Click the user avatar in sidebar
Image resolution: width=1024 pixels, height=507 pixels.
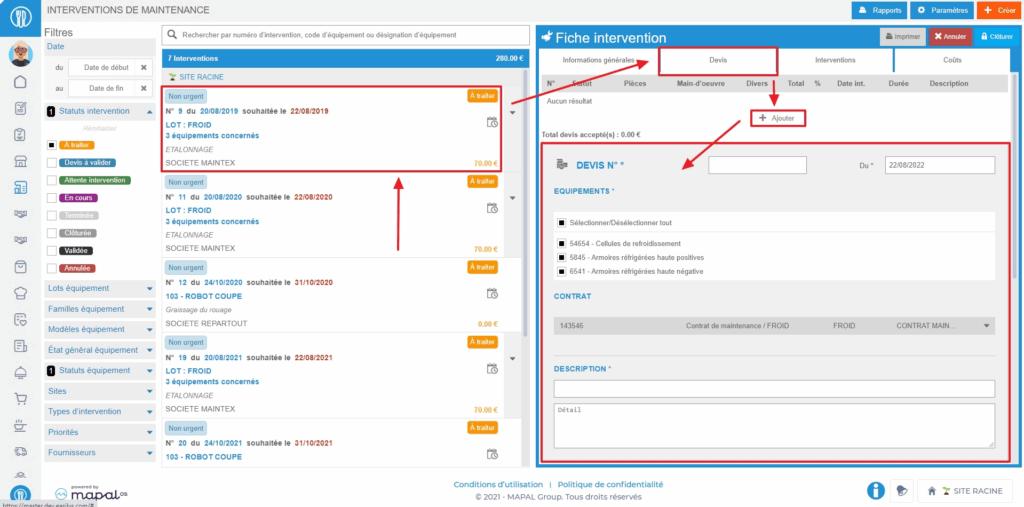pos(20,54)
